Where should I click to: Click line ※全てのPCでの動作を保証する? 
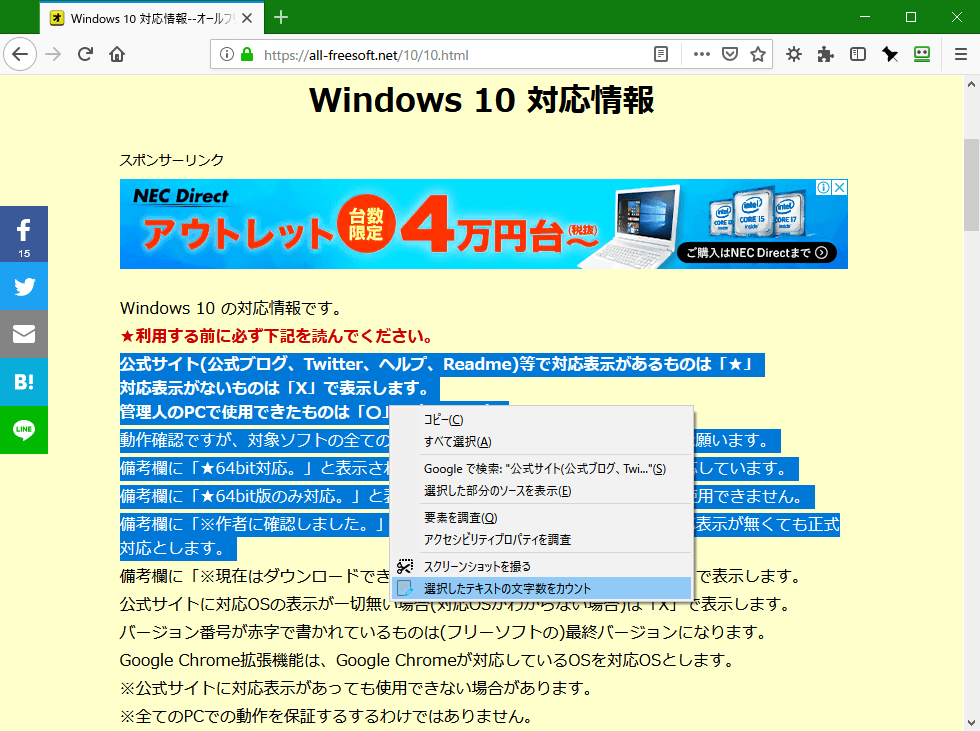coord(326,716)
